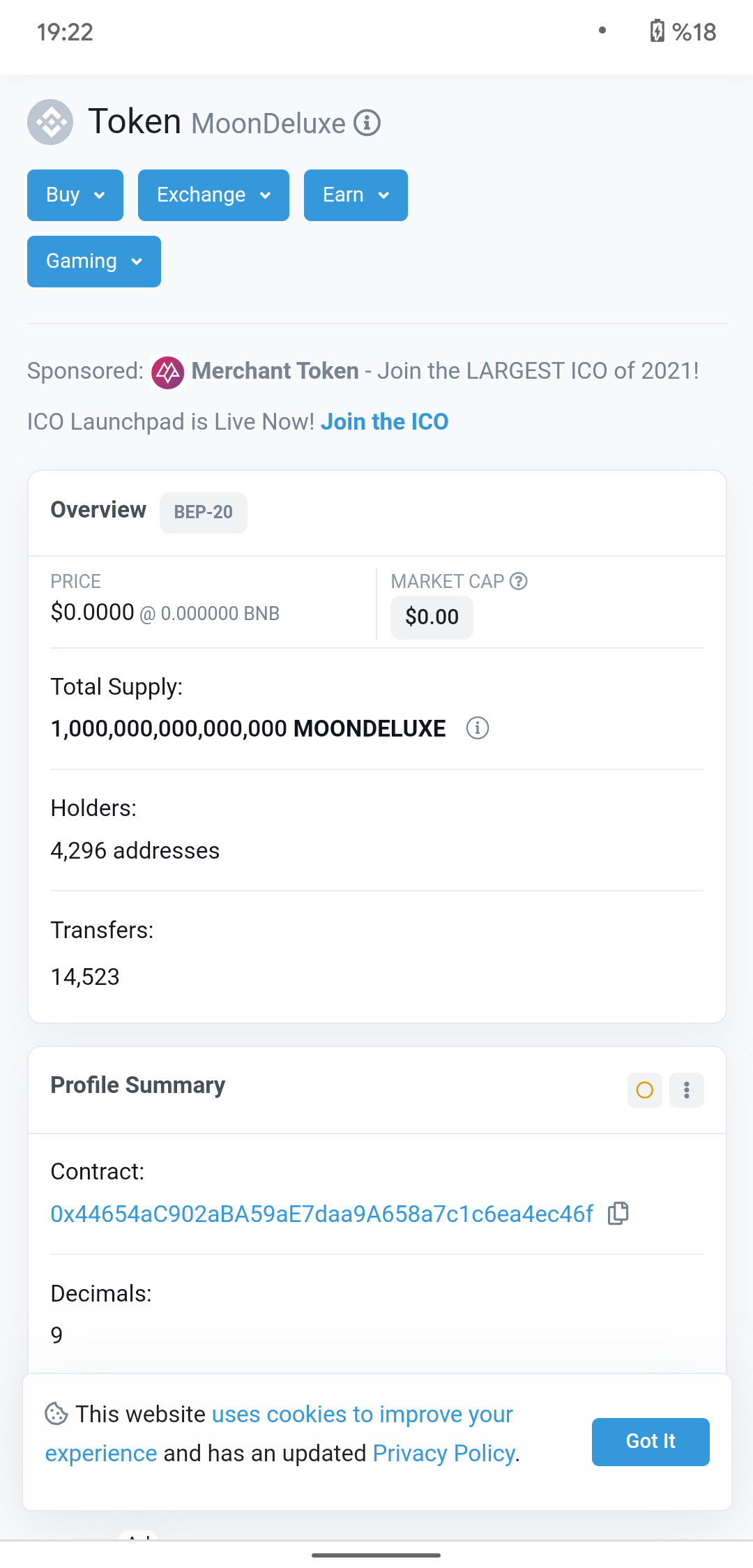Image resolution: width=753 pixels, height=1568 pixels.
Task: Click the cookie icon in the notice
Action: click(56, 1414)
